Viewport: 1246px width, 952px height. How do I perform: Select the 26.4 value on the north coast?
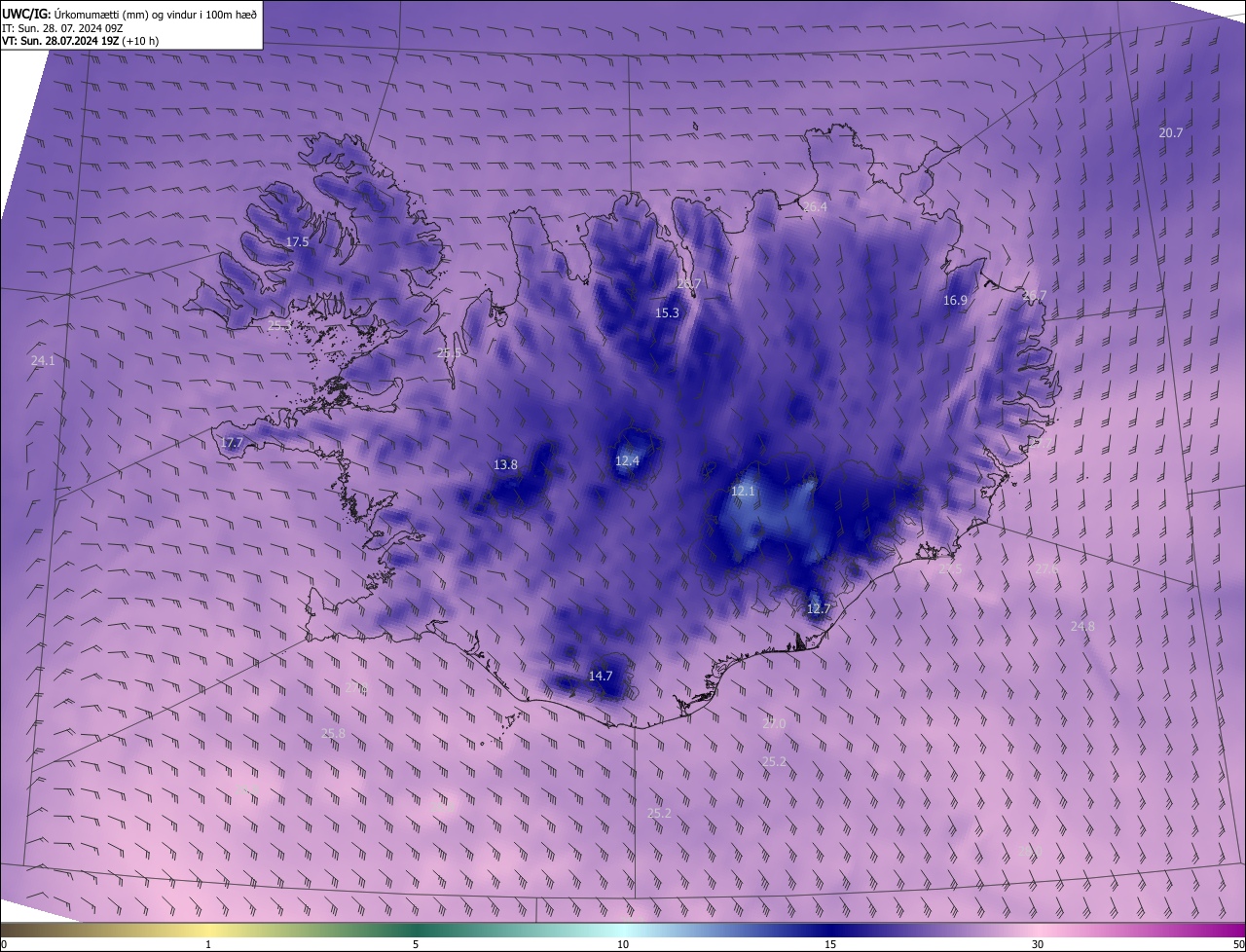tap(815, 207)
